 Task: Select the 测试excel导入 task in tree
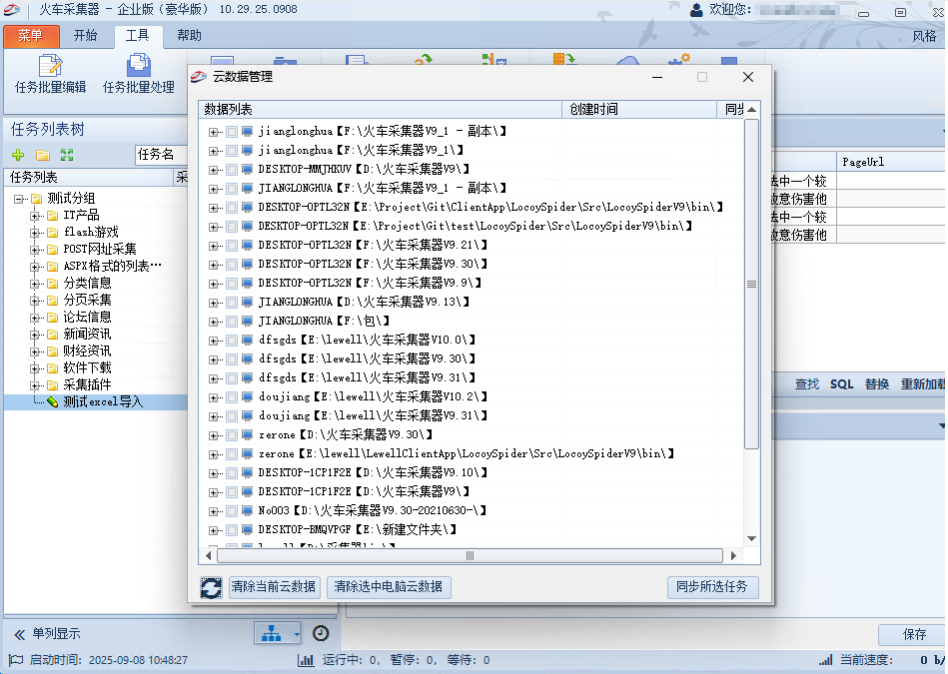click(x=103, y=402)
